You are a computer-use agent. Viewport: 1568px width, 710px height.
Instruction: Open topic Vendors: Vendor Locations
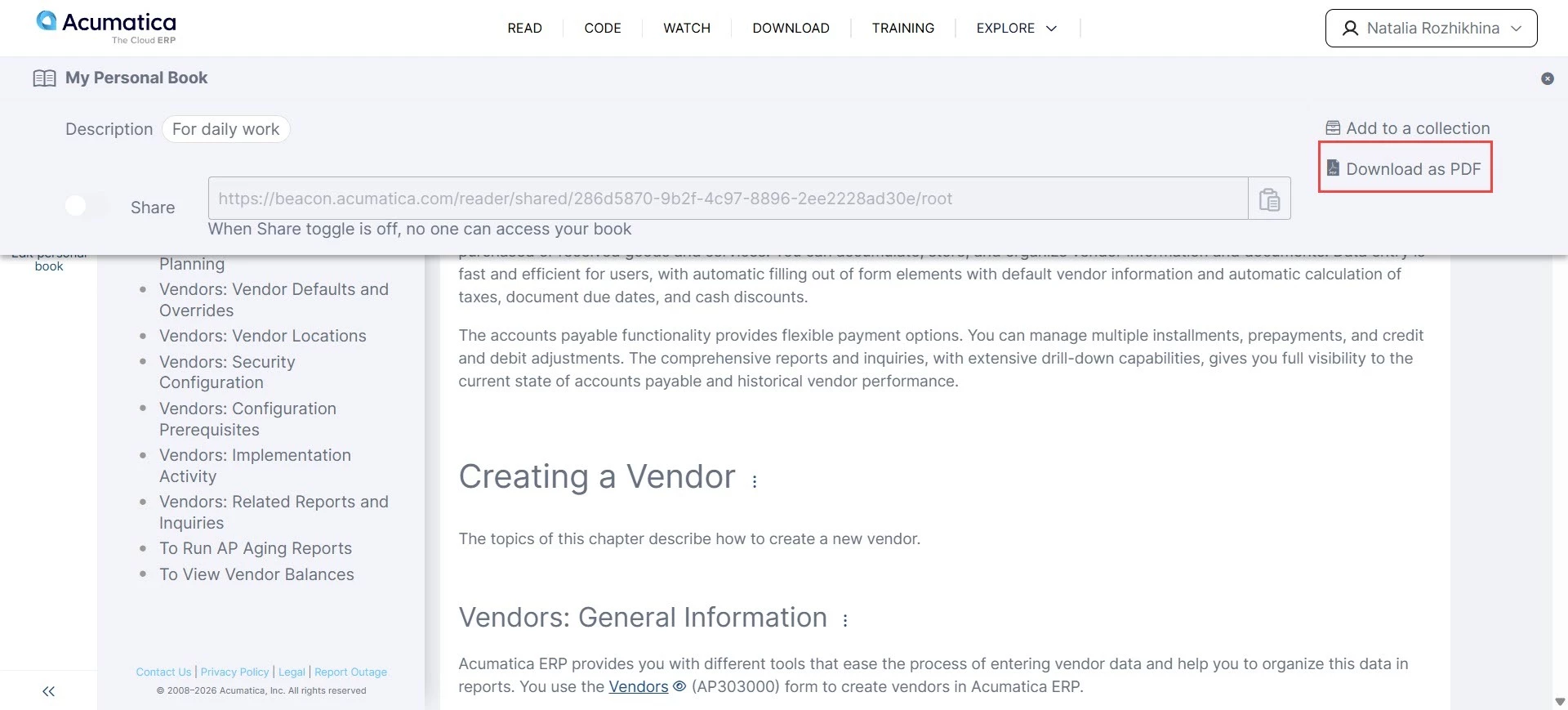click(263, 336)
